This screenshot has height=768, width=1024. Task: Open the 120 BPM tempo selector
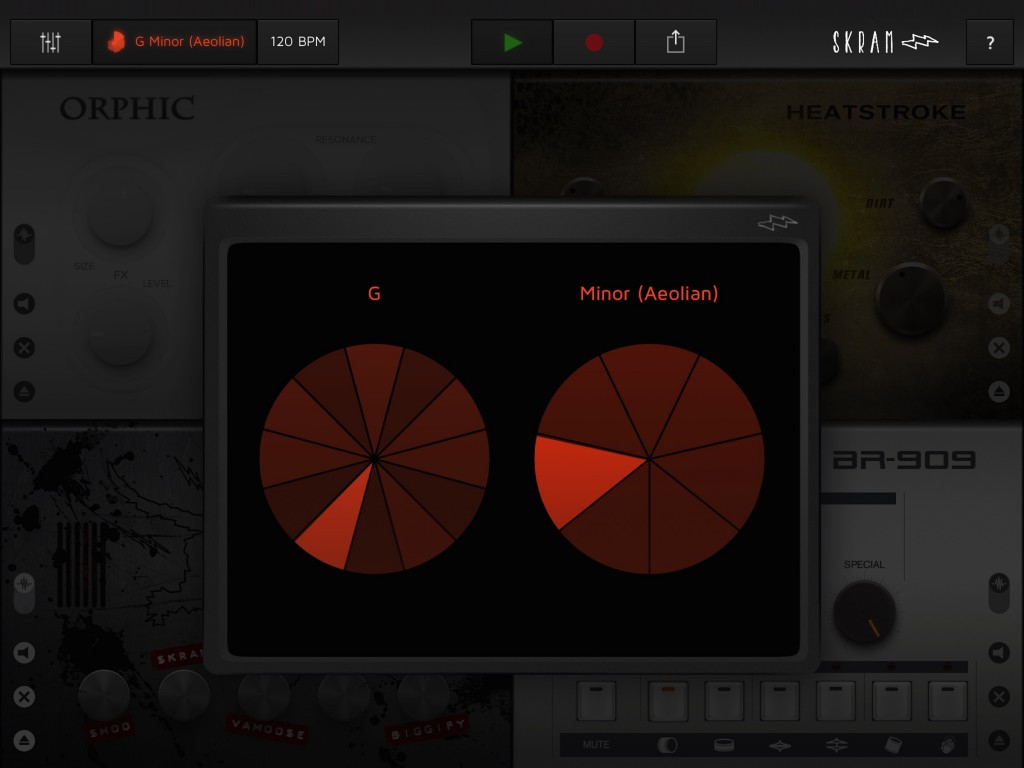click(298, 43)
